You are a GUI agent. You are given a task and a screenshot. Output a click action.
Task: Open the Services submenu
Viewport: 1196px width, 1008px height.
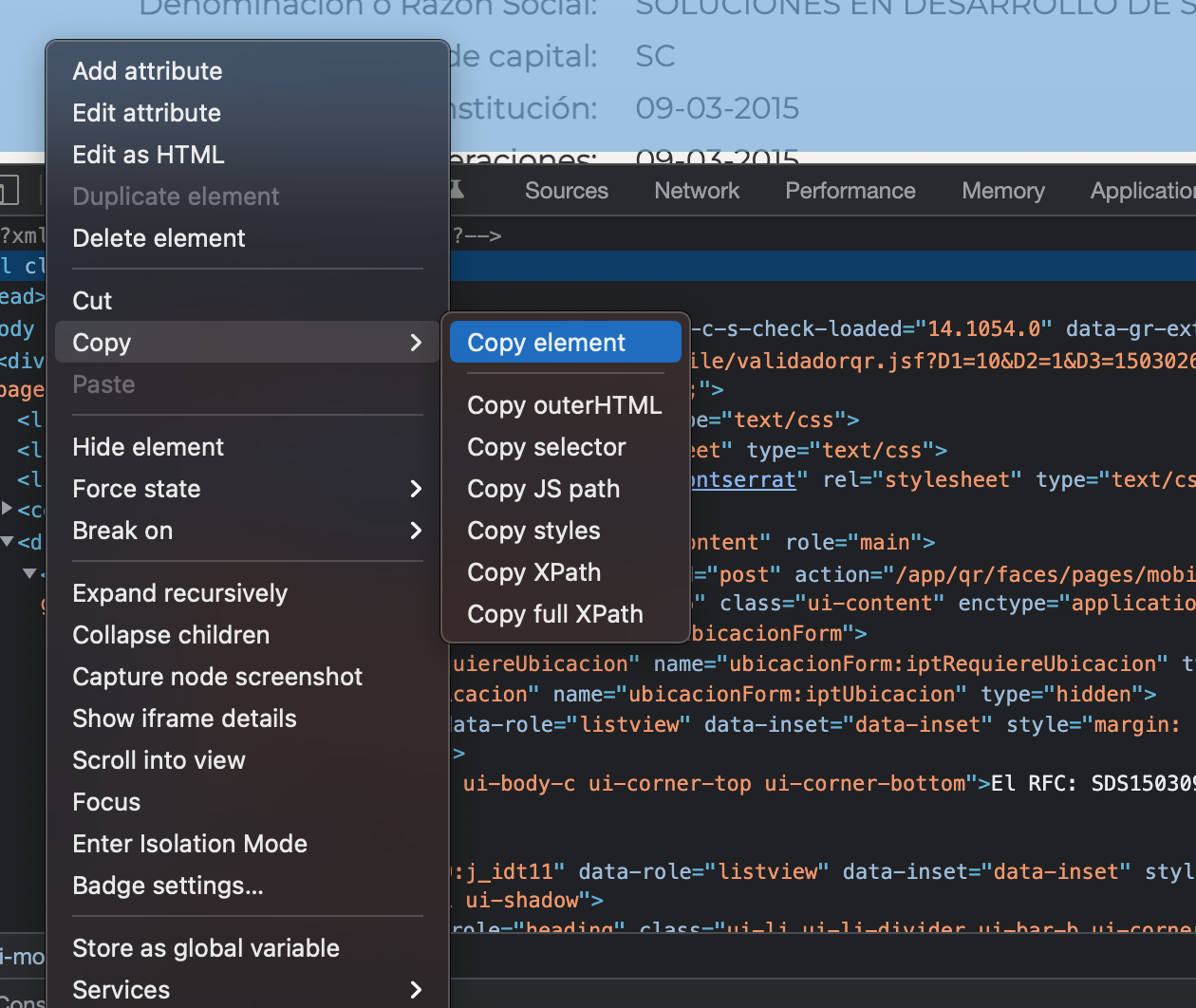(247, 990)
